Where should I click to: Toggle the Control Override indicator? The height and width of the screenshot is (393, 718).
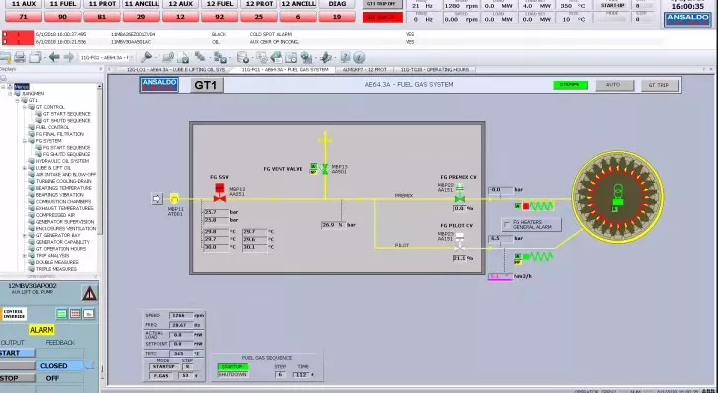14,314
